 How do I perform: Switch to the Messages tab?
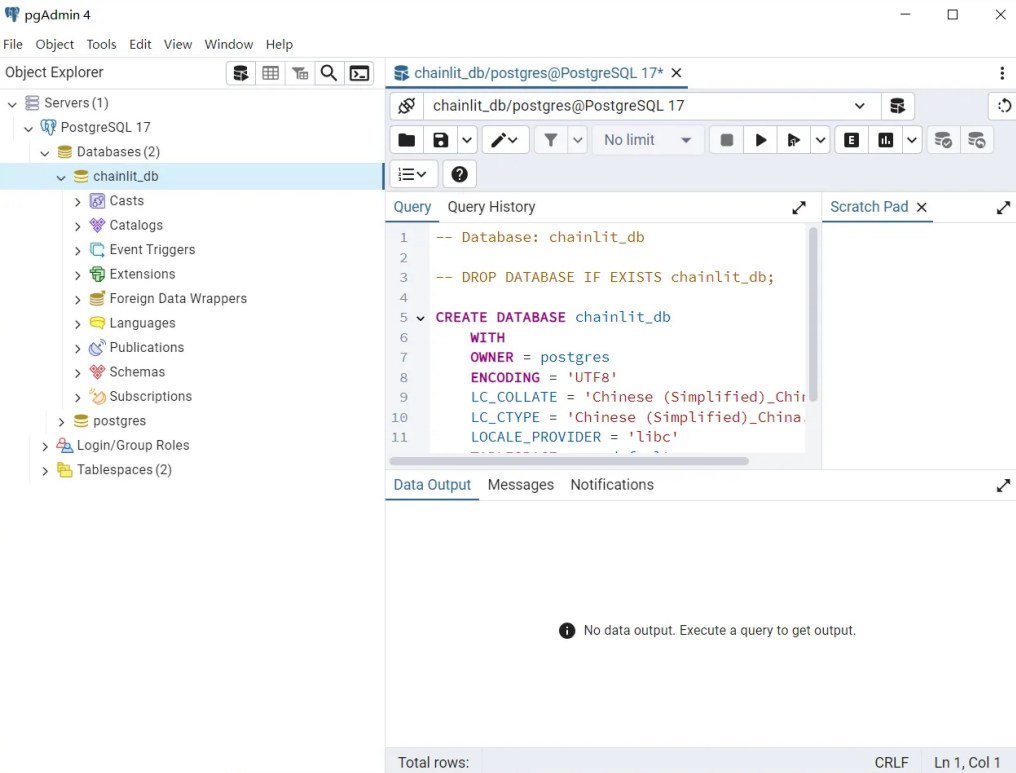tap(520, 485)
